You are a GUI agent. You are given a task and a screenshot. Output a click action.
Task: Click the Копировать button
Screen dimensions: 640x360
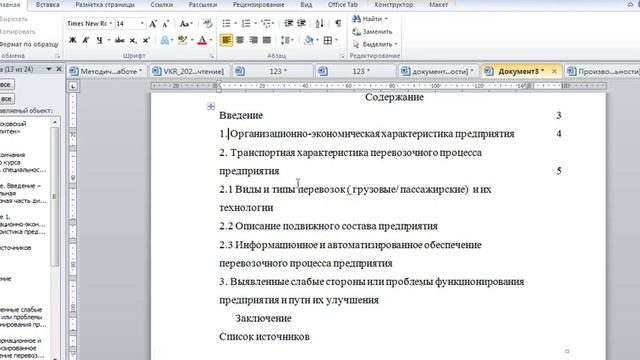click(18, 31)
